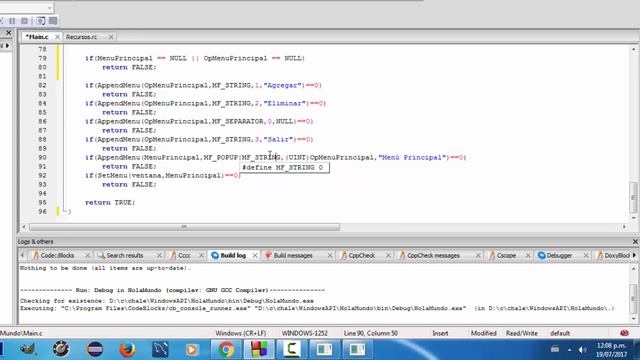The height and width of the screenshot is (360, 640).
Task: Open the Cscope tab
Action: coord(506,256)
